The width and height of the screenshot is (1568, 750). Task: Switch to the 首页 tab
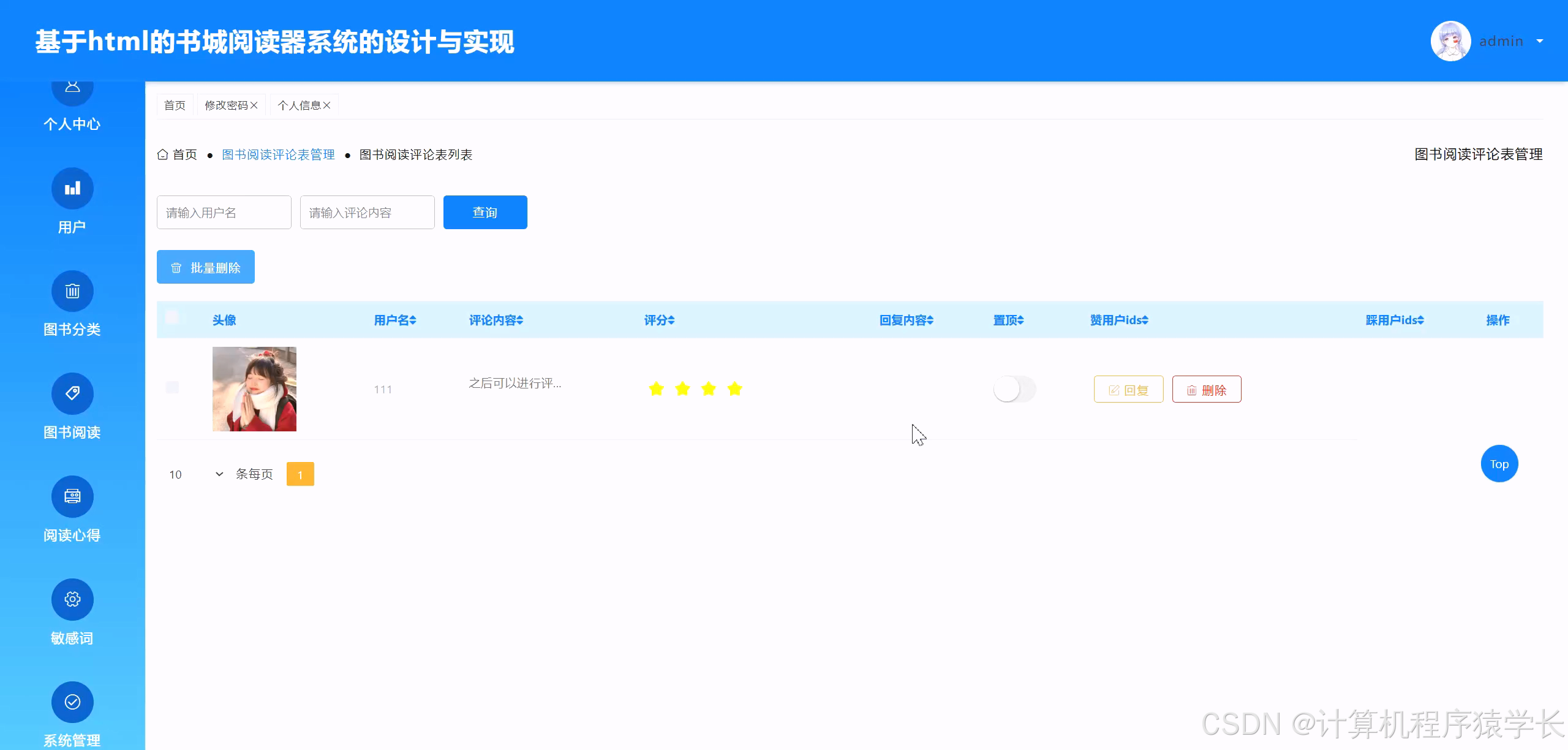(x=175, y=105)
